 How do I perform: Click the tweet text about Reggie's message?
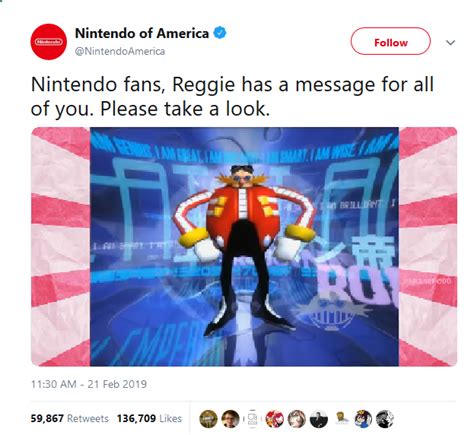232,97
